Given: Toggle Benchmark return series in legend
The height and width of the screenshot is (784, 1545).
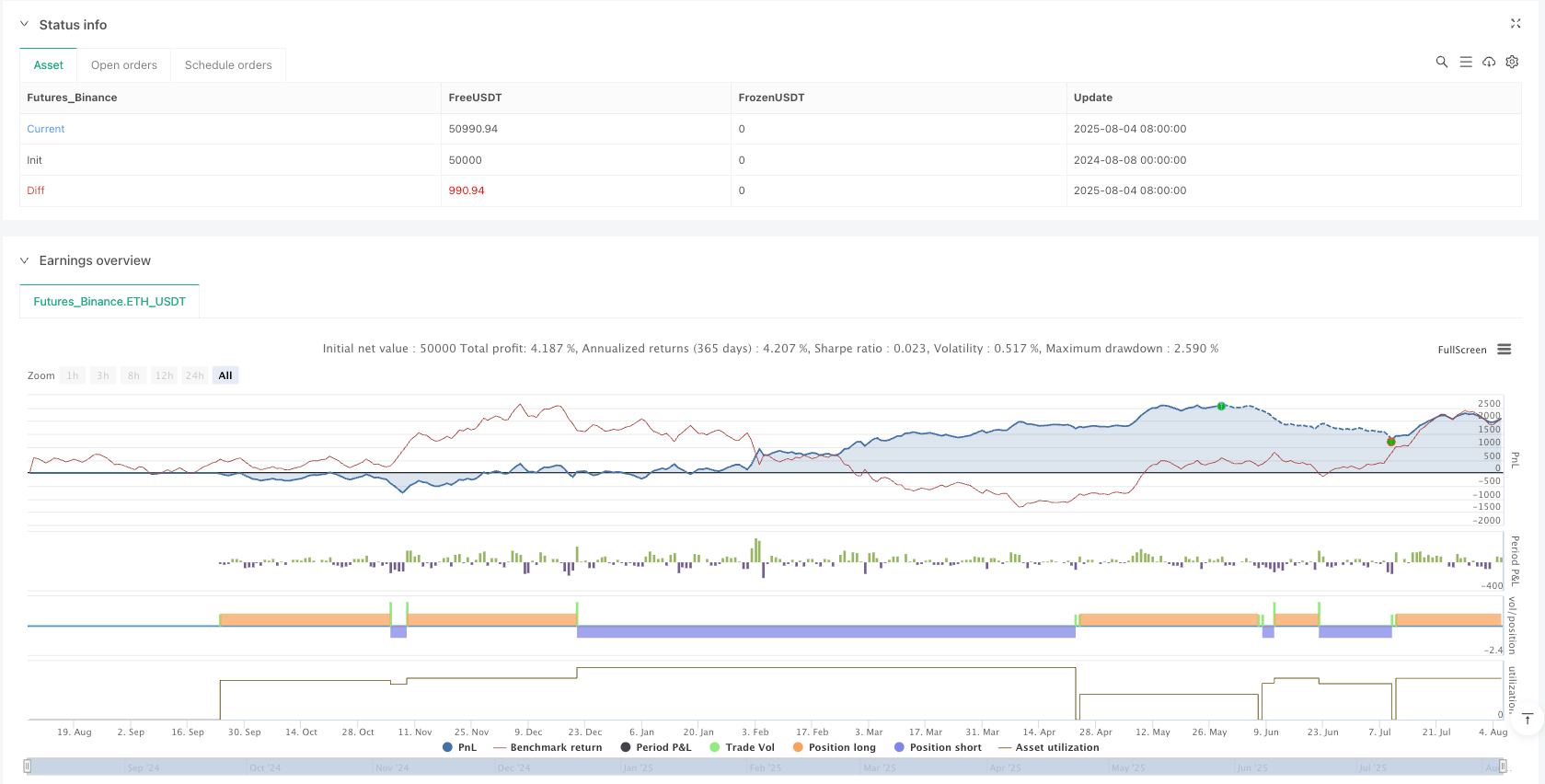Looking at the screenshot, I should 548,747.
